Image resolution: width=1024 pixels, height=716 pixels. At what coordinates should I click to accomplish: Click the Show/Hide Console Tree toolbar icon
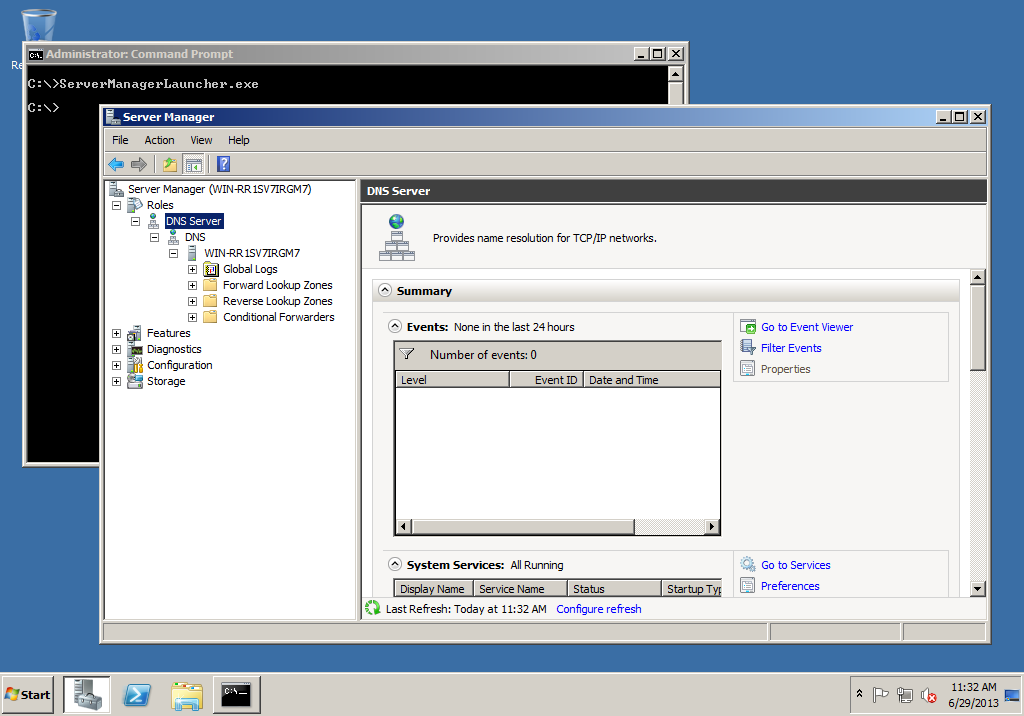point(193,164)
